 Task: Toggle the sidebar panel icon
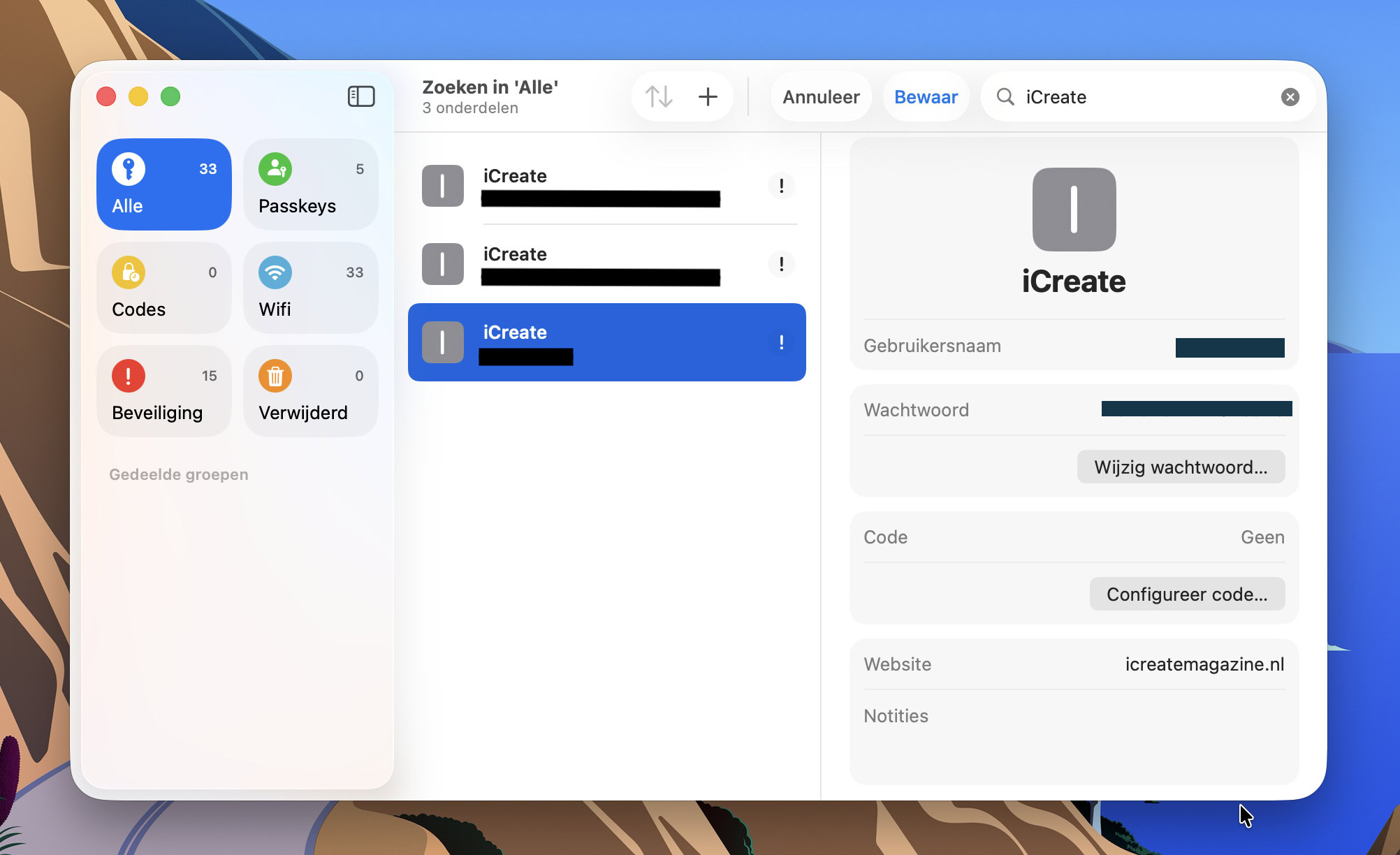[x=361, y=96]
